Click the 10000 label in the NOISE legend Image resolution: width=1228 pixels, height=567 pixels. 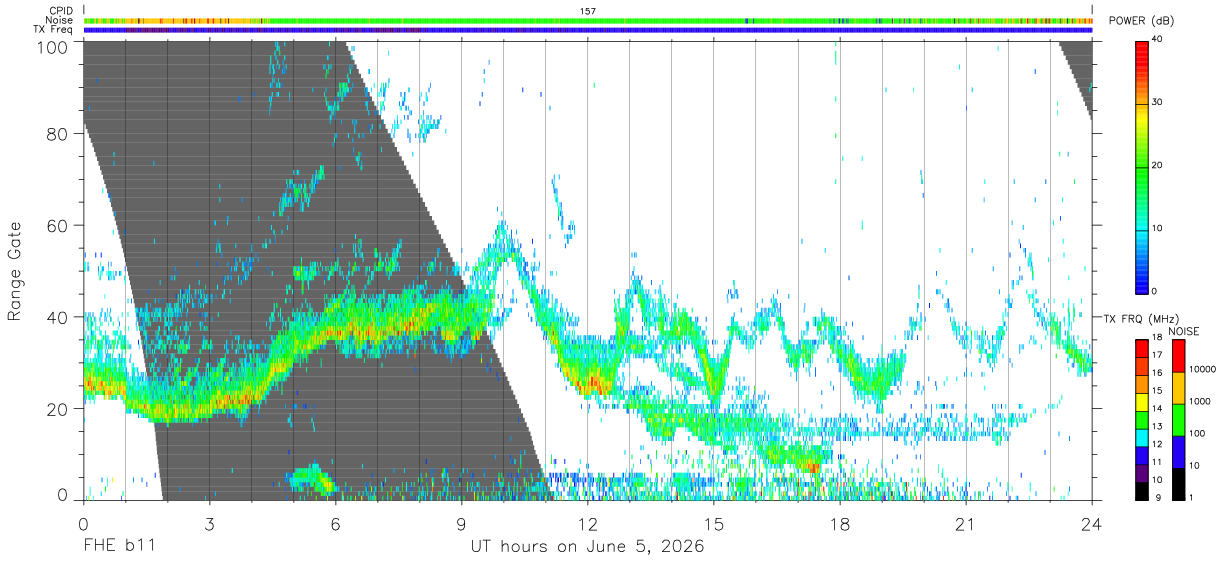point(1205,371)
